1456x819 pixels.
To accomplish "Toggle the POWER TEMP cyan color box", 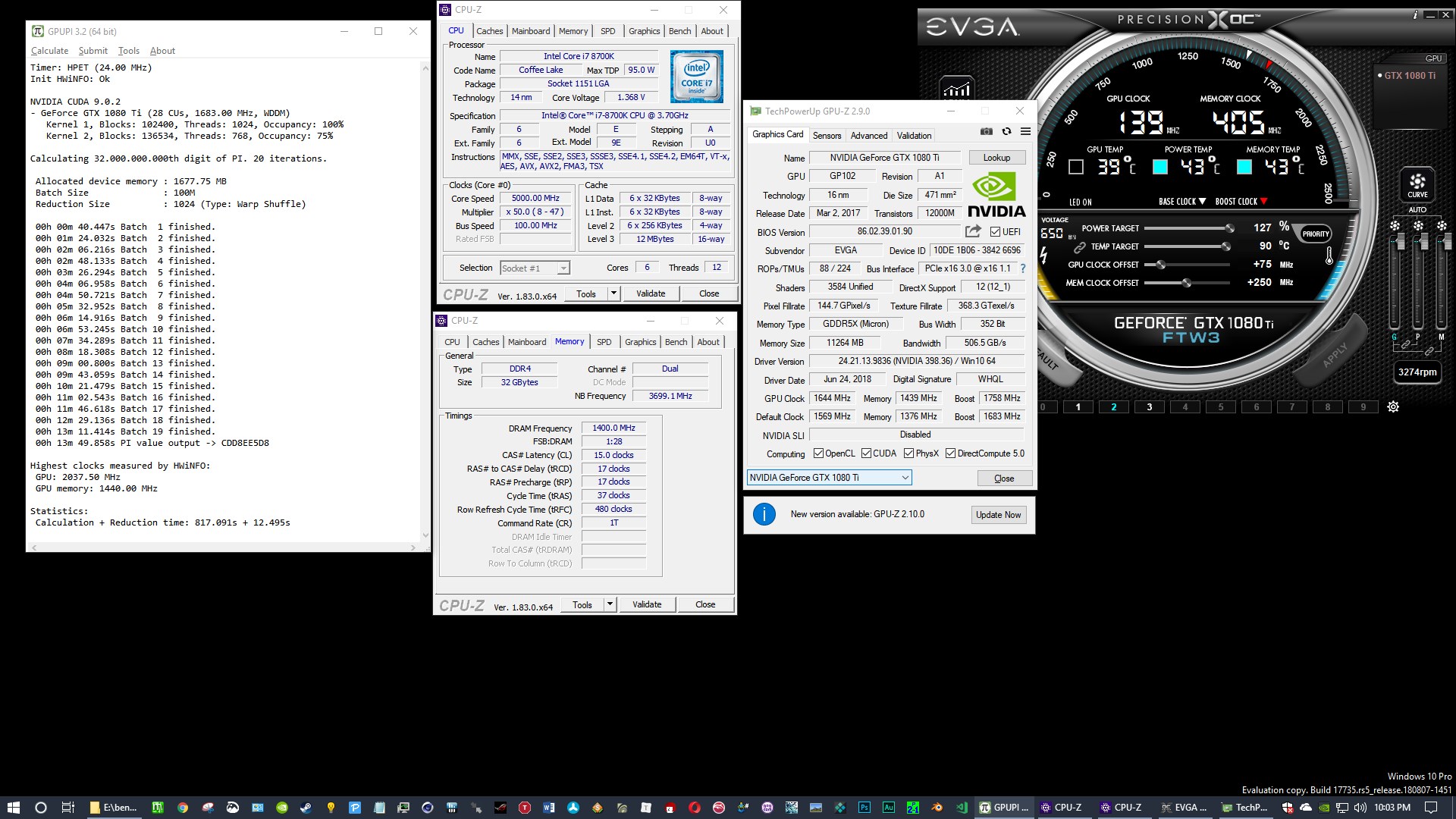I will (1160, 167).
